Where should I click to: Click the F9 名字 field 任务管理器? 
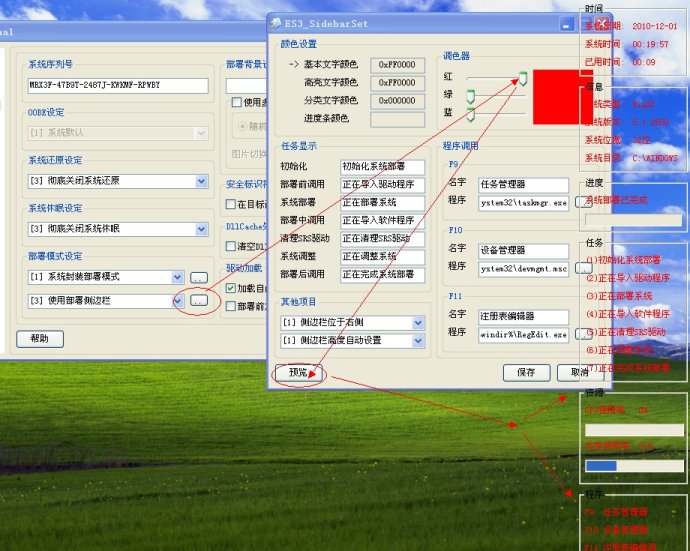click(x=524, y=185)
